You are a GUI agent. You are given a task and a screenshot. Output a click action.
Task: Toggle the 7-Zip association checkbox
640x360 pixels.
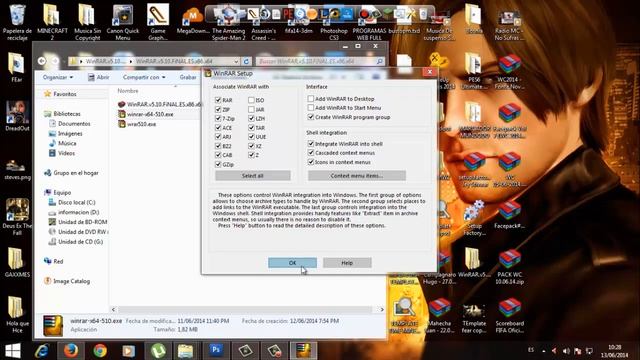[x=218, y=118]
